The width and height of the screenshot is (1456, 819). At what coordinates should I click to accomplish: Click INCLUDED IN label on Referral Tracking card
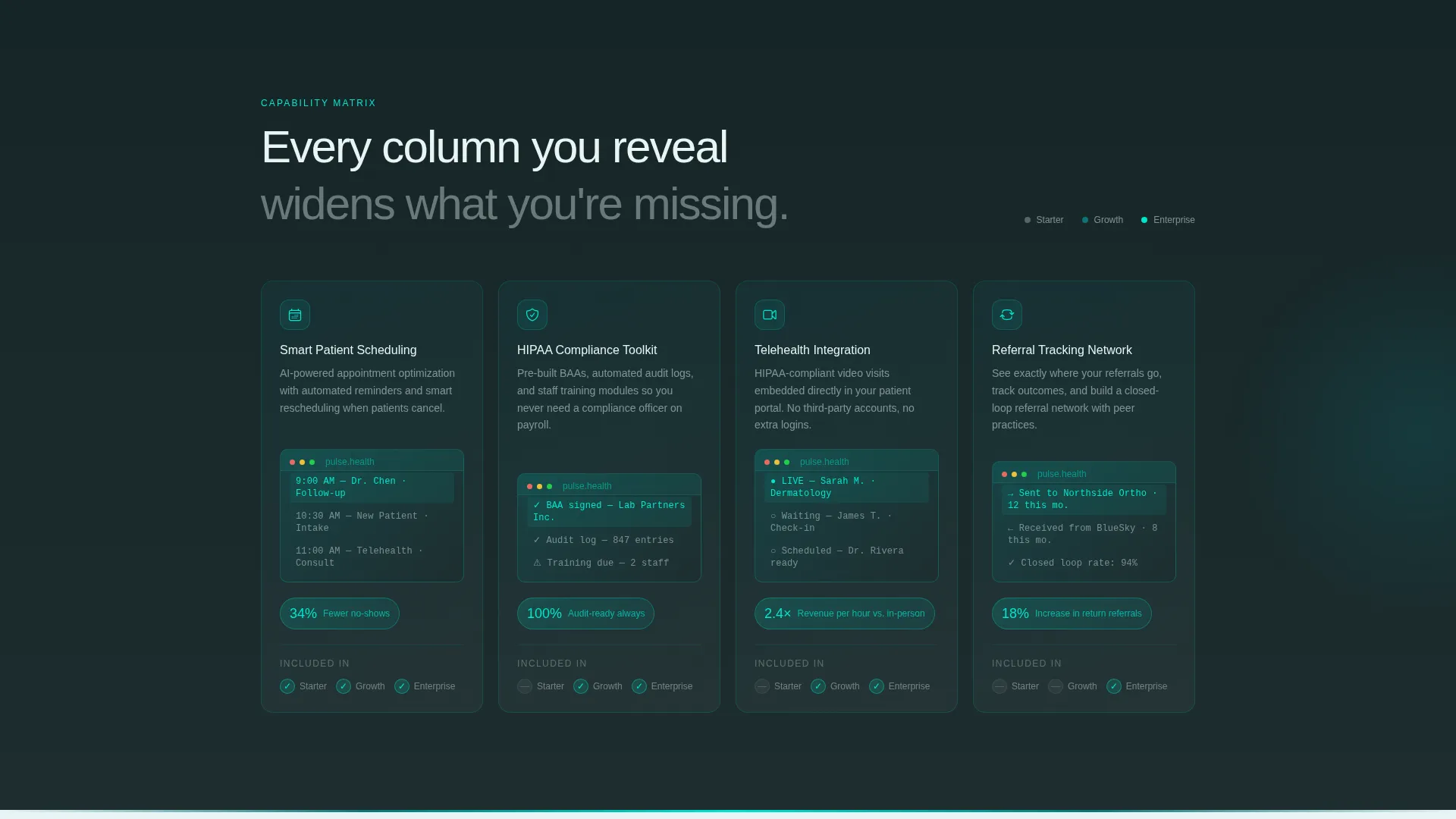1027,664
